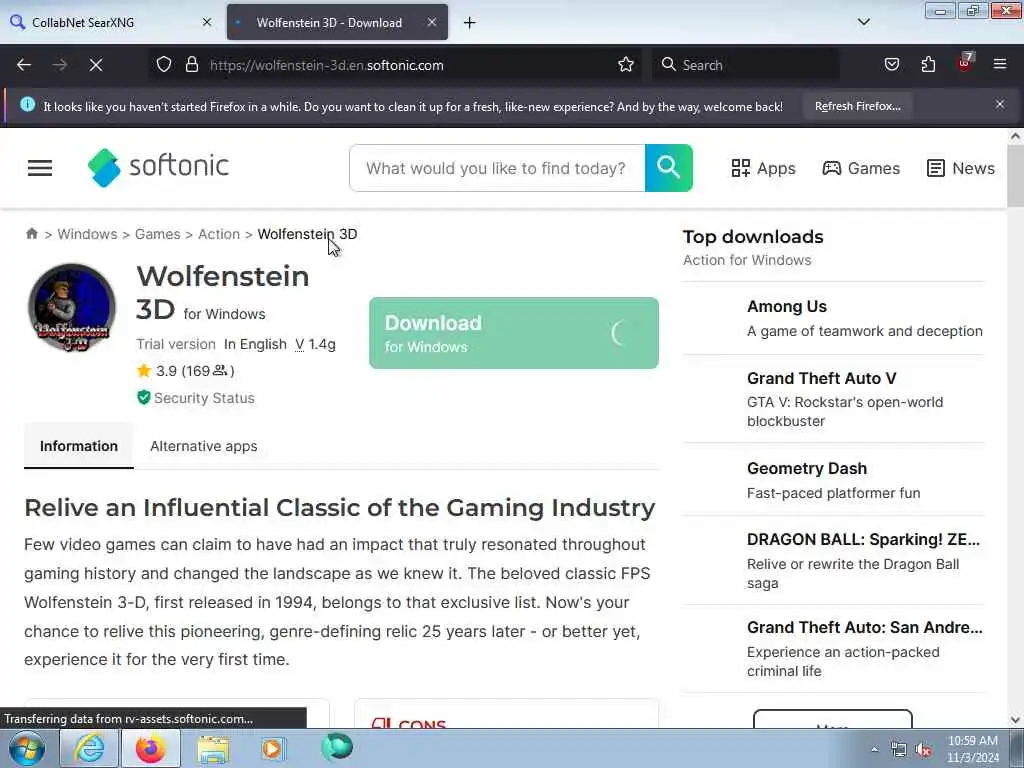View site padlock information
This screenshot has width=1024, height=768.
[x=191, y=65]
